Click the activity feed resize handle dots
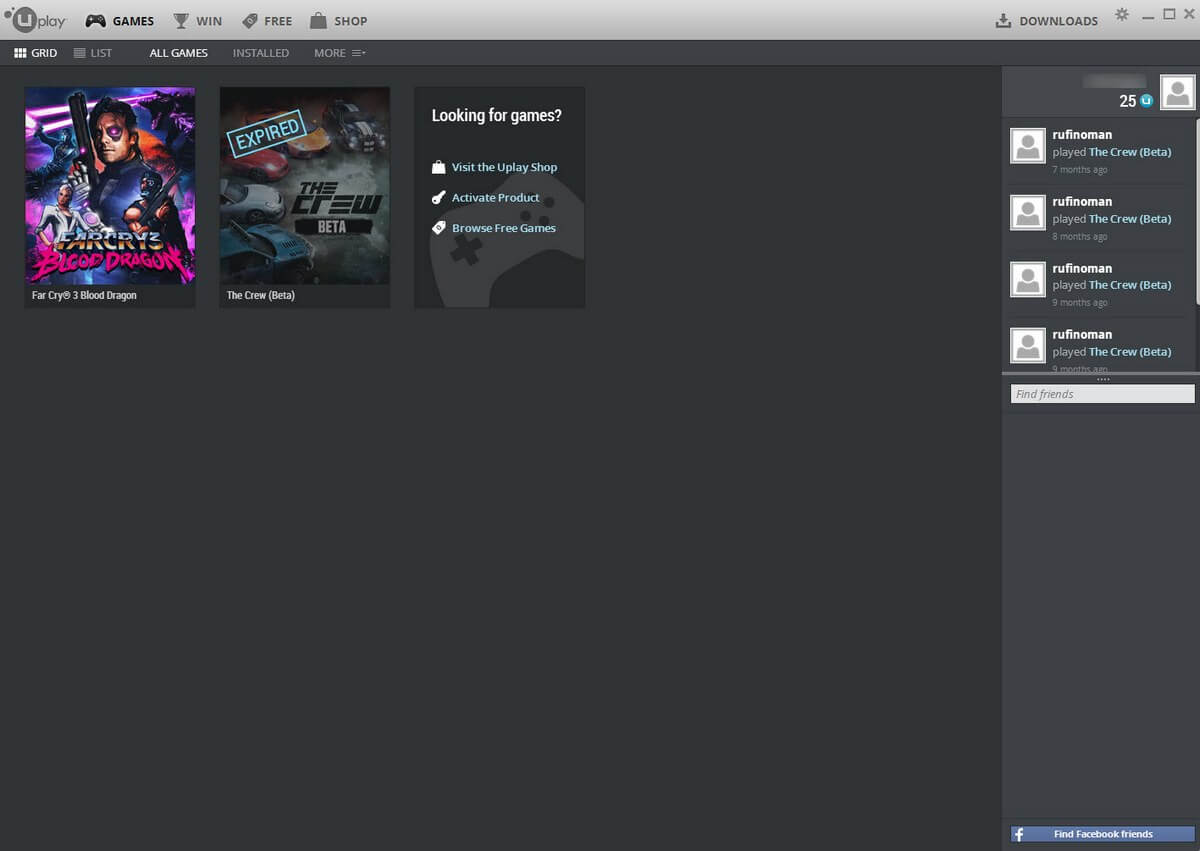This screenshot has height=851, width=1200. point(1103,379)
